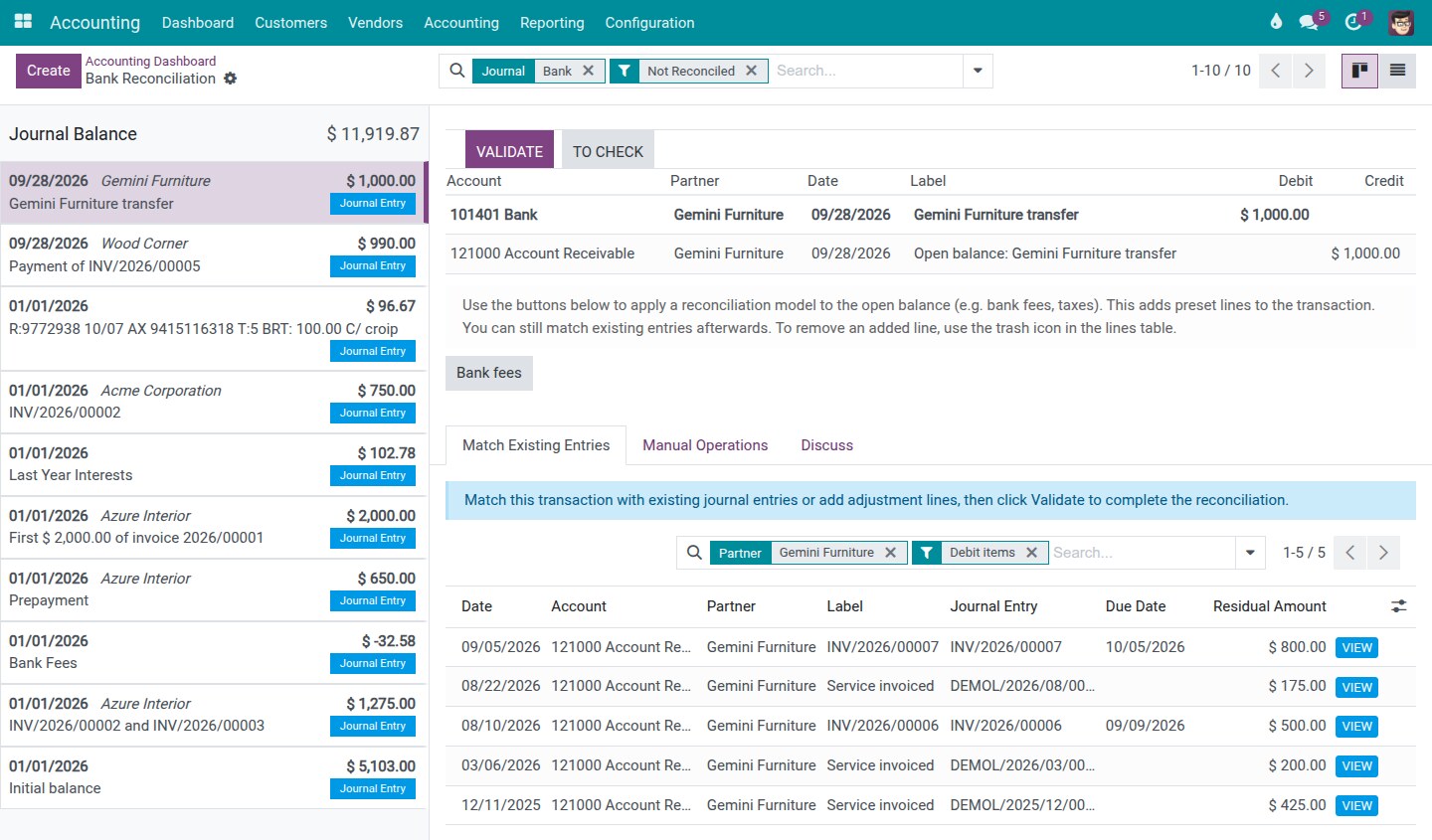View entry INV/2026/00007 for $800.00
This screenshot has height=840, width=1432.
click(1356, 647)
